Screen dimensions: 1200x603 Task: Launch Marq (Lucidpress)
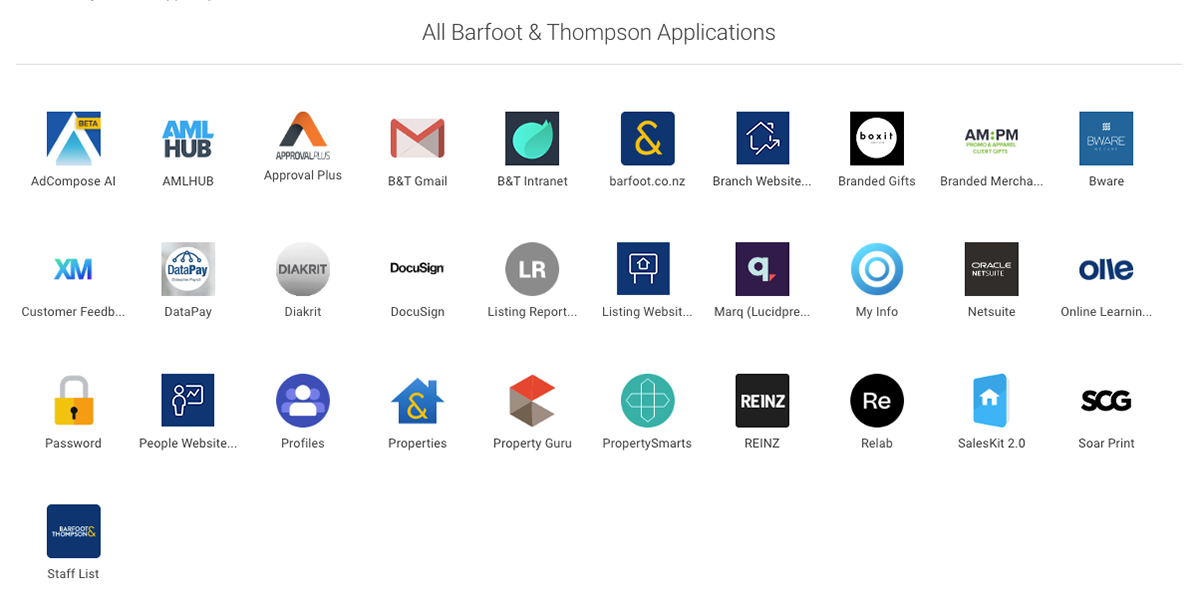tap(762, 269)
